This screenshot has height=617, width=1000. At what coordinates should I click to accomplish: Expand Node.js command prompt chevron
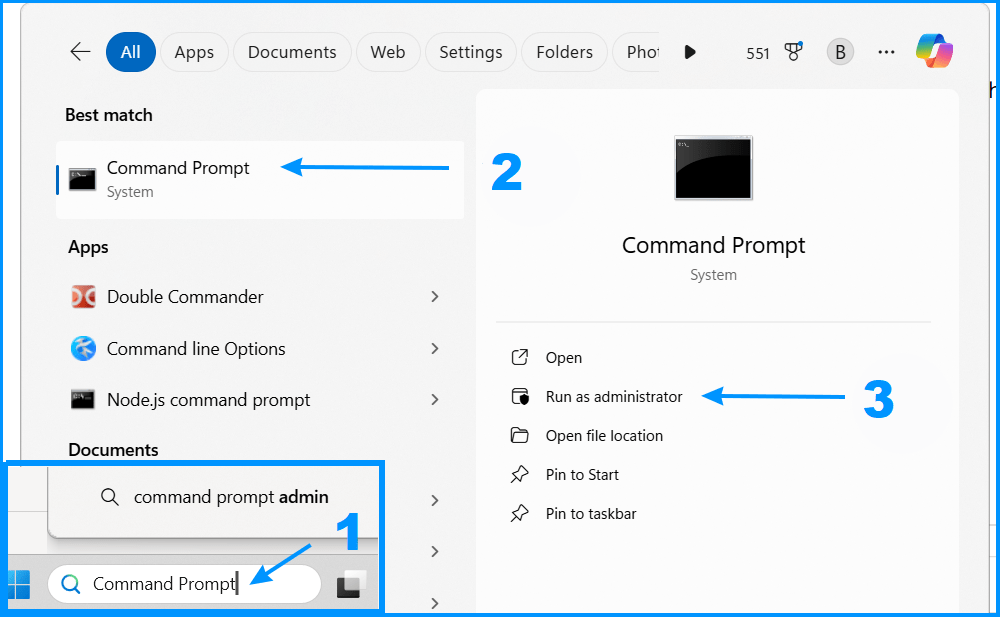[435, 400]
